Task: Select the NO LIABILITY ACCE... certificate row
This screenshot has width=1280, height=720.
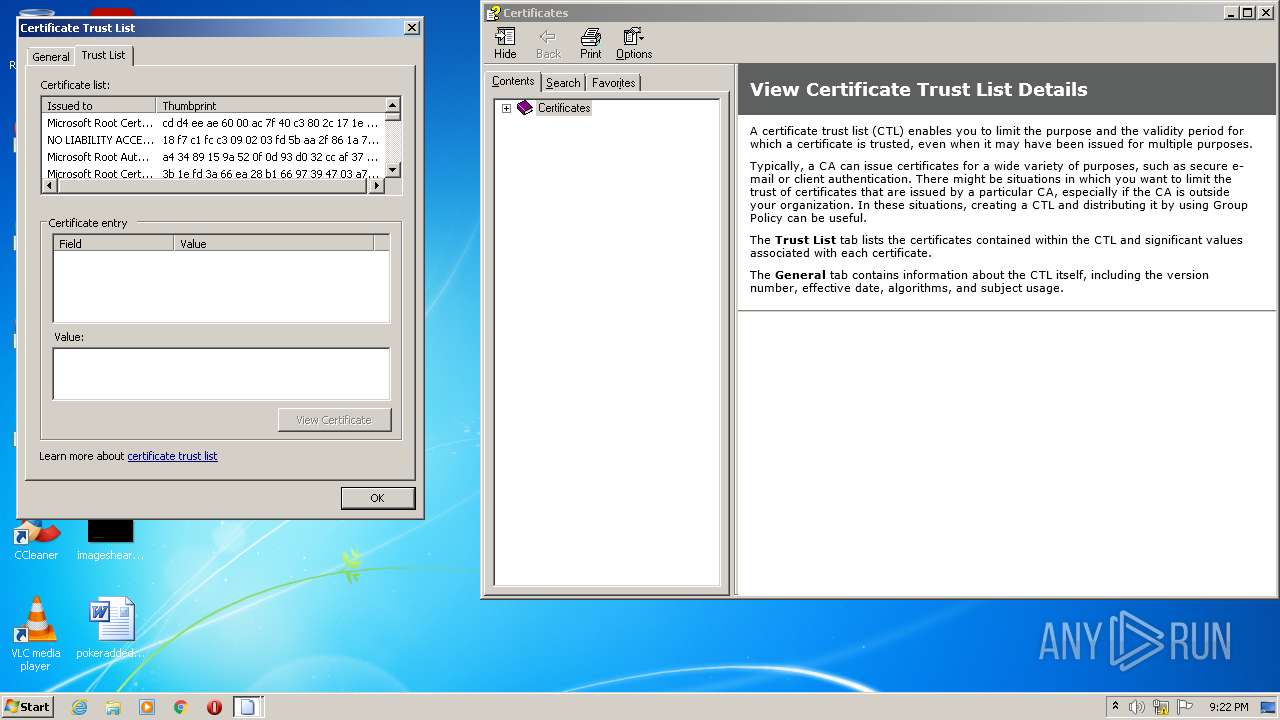Action: point(213,140)
